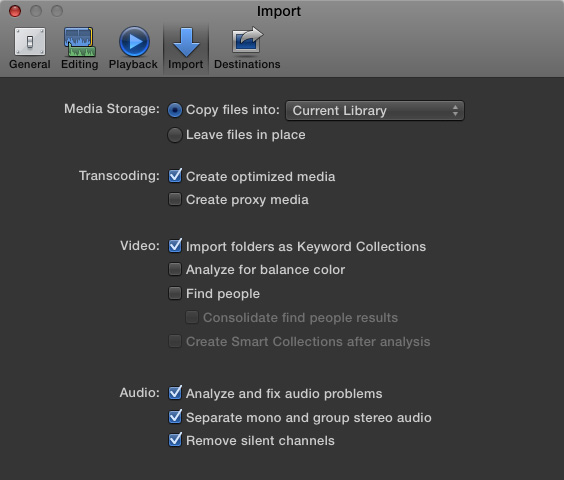Viewport: 564px width, 480px height.
Task: Check the Find people option
Action: (x=175, y=293)
